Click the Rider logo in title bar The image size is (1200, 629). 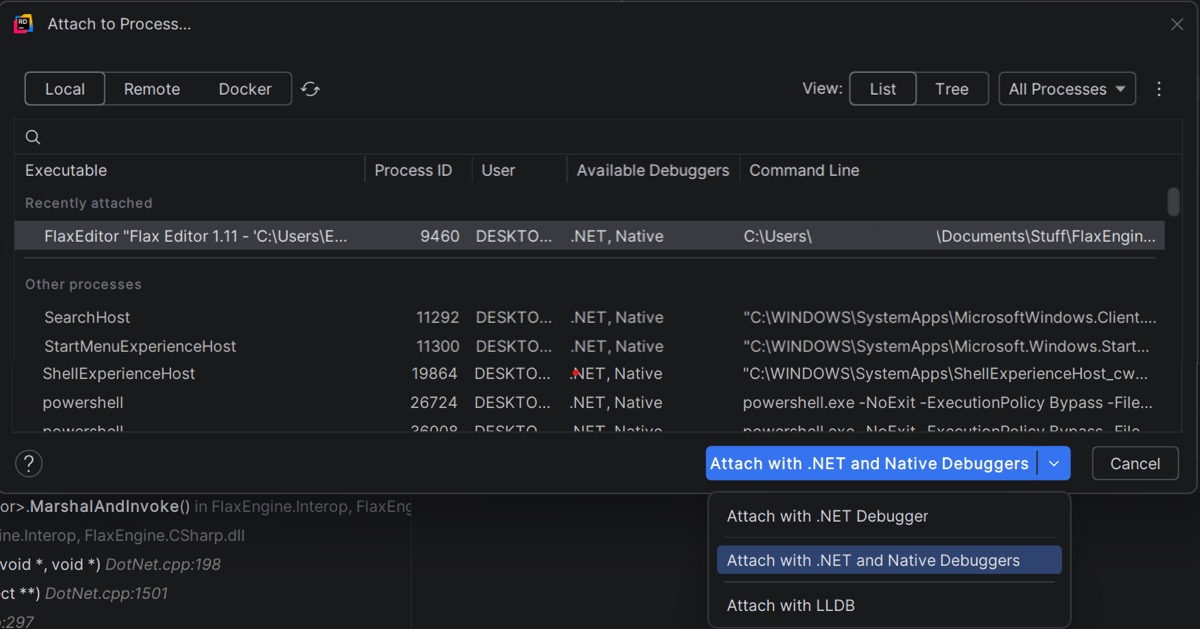tap(23, 24)
